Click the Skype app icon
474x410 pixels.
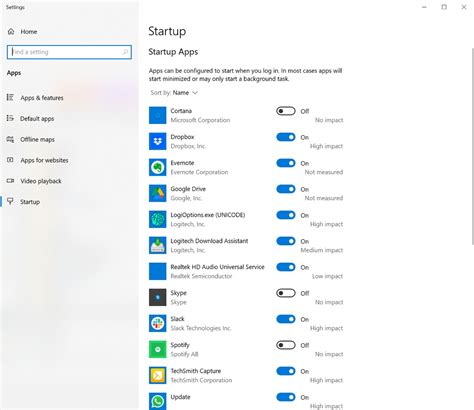(157, 297)
